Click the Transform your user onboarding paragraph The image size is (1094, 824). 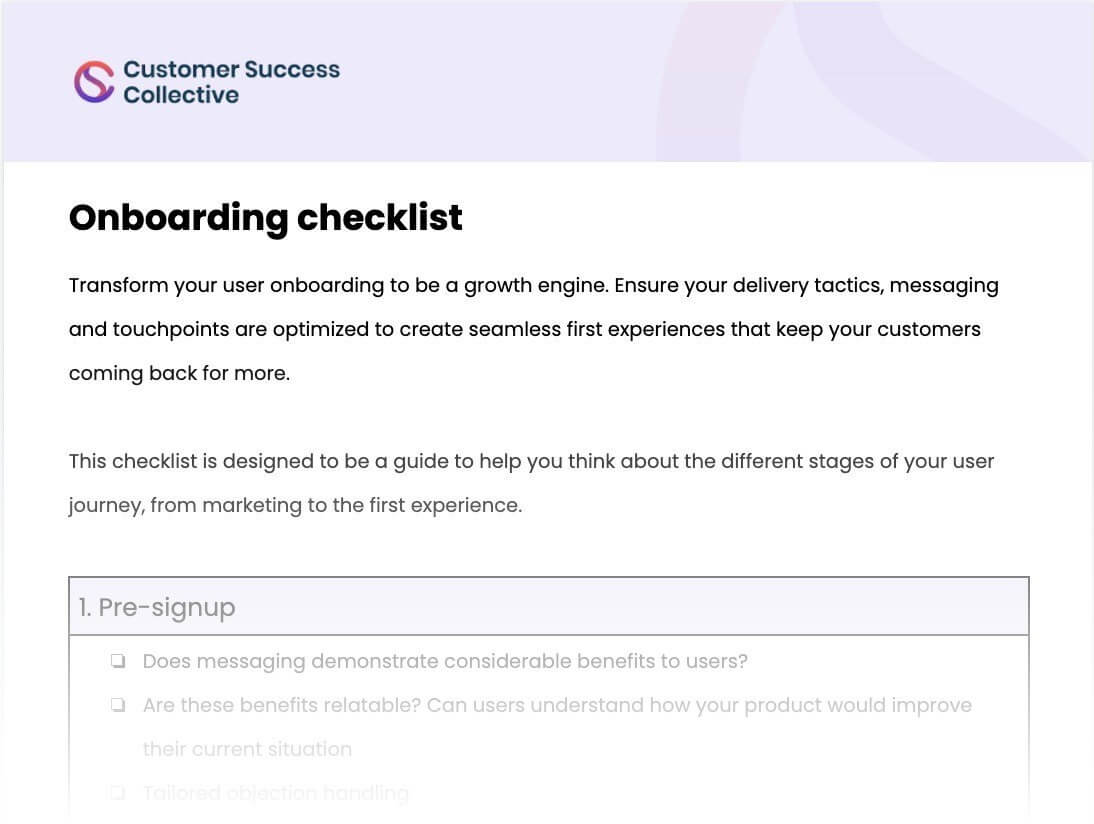[534, 329]
